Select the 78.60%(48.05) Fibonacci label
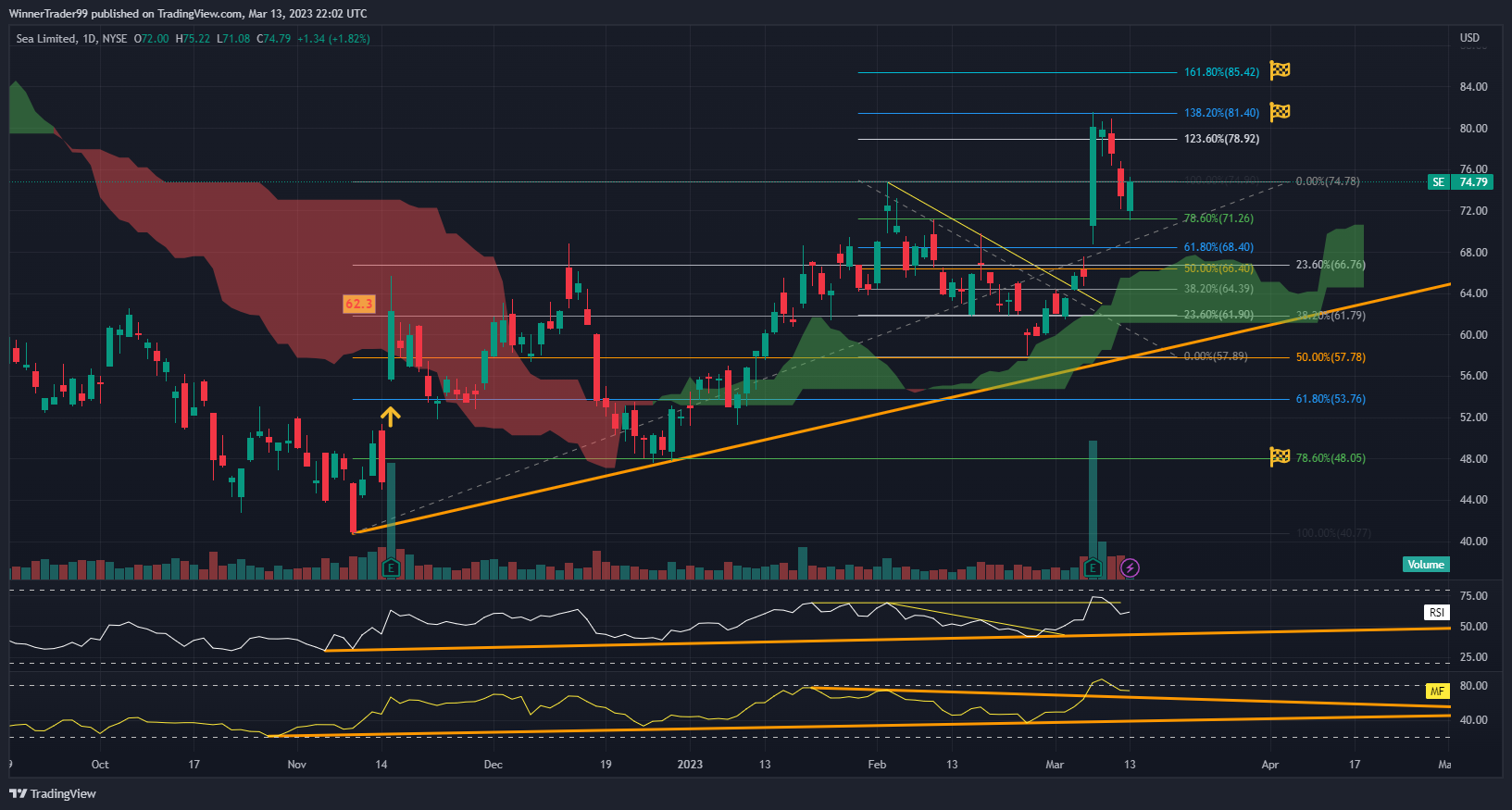This screenshot has height=810, width=1512. (x=1331, y=458)
